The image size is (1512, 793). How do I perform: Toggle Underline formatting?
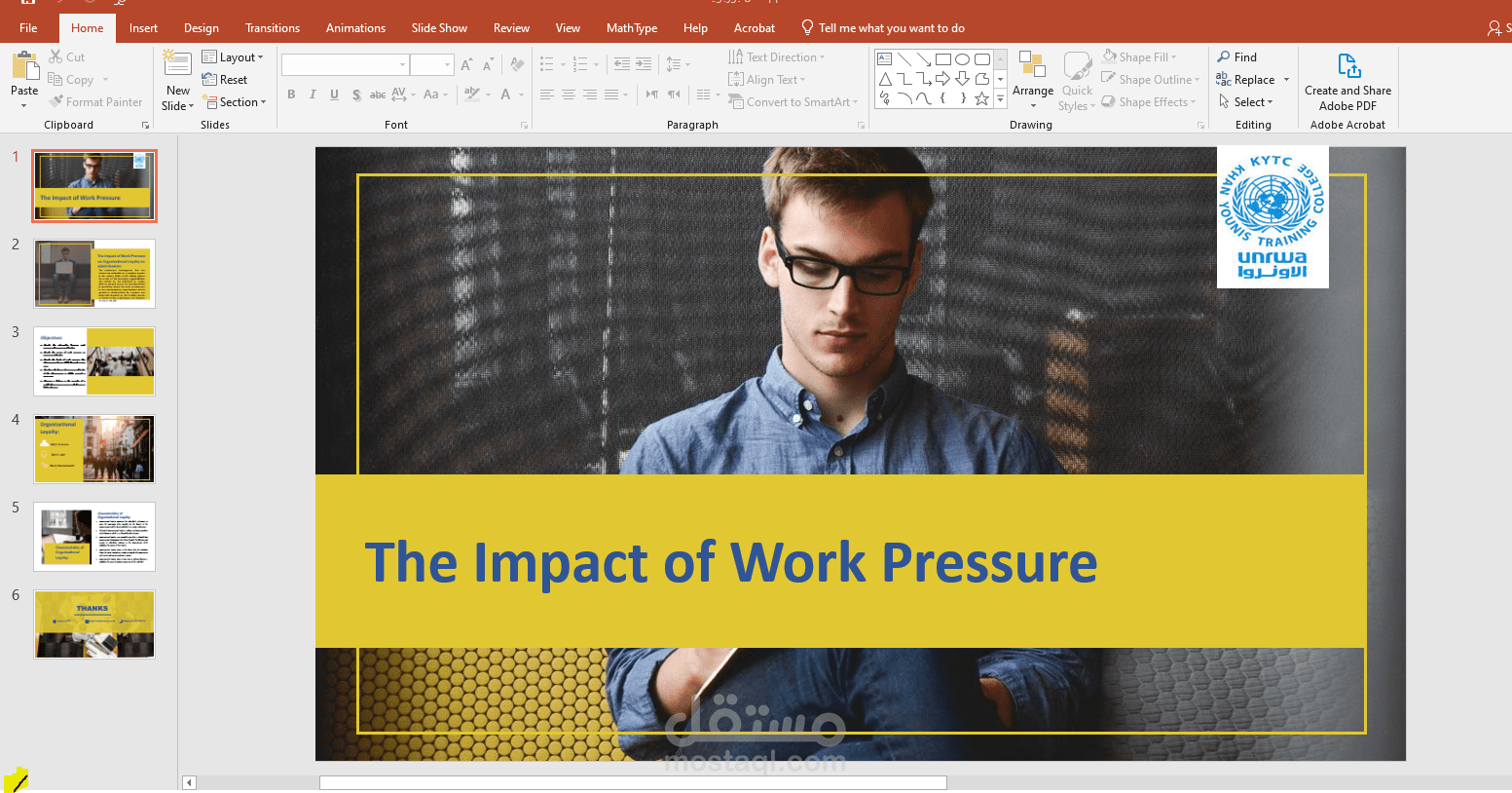click(334, 94)
